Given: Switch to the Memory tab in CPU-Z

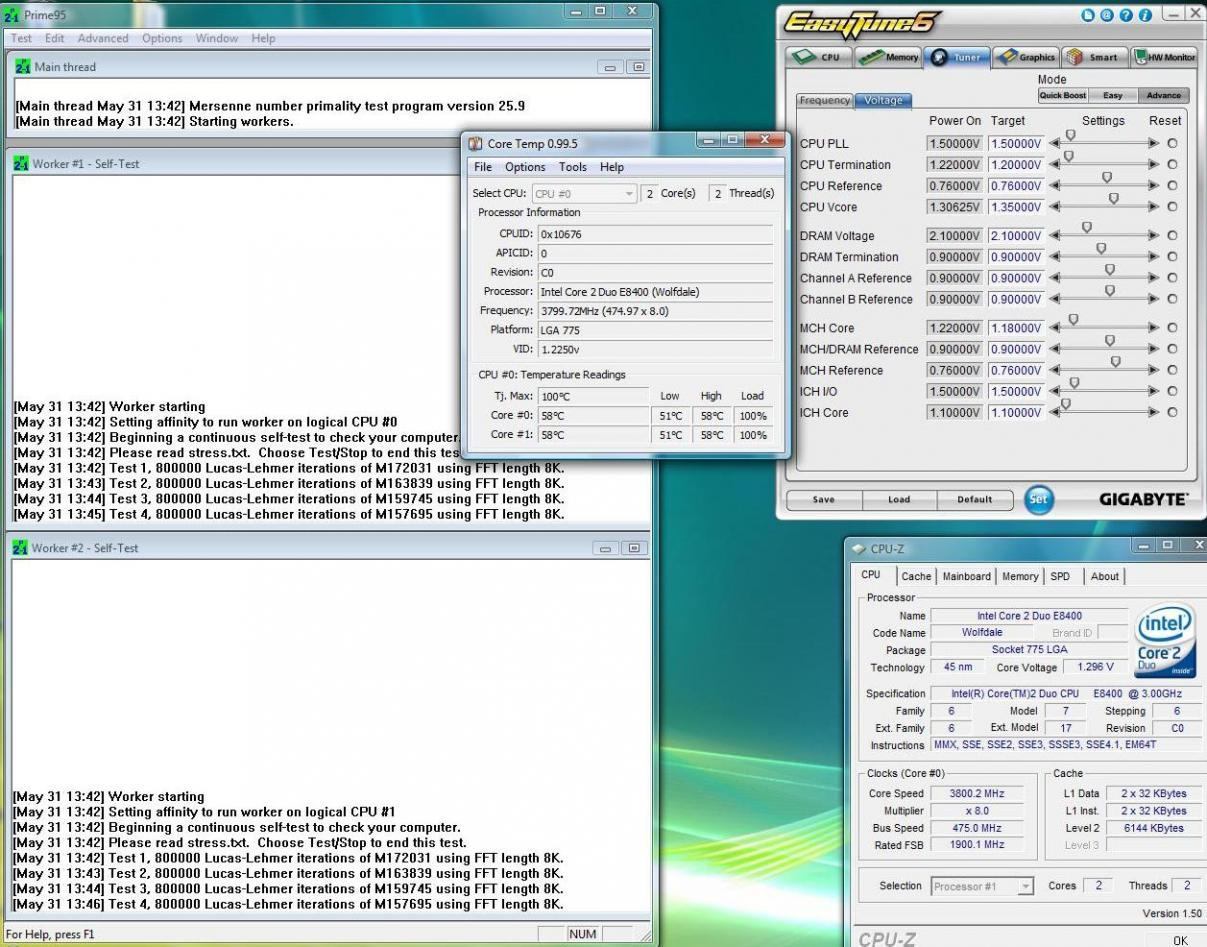Looking at the screenshot, I should [1020, 576].
